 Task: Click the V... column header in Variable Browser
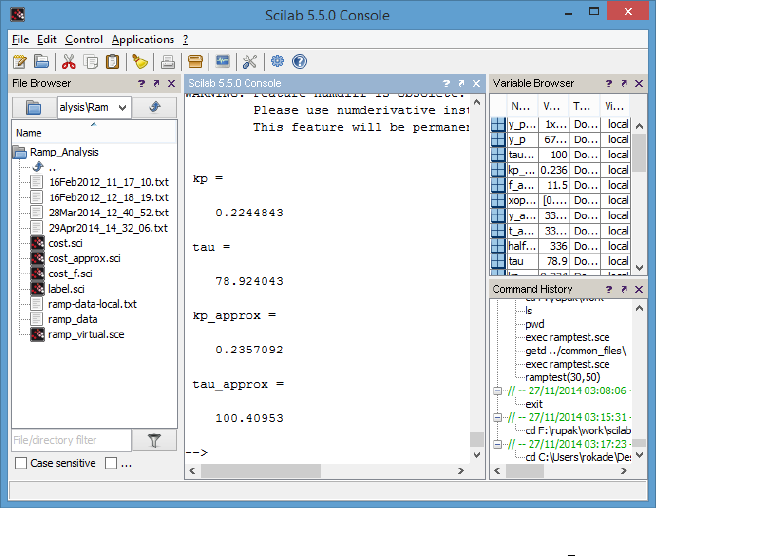554,106
